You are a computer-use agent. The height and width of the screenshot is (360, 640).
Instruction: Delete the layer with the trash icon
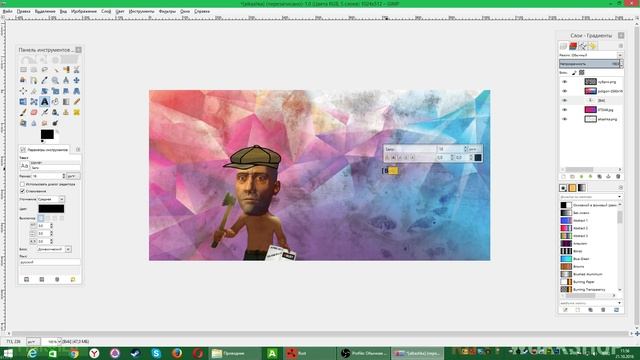pos(618,176)
